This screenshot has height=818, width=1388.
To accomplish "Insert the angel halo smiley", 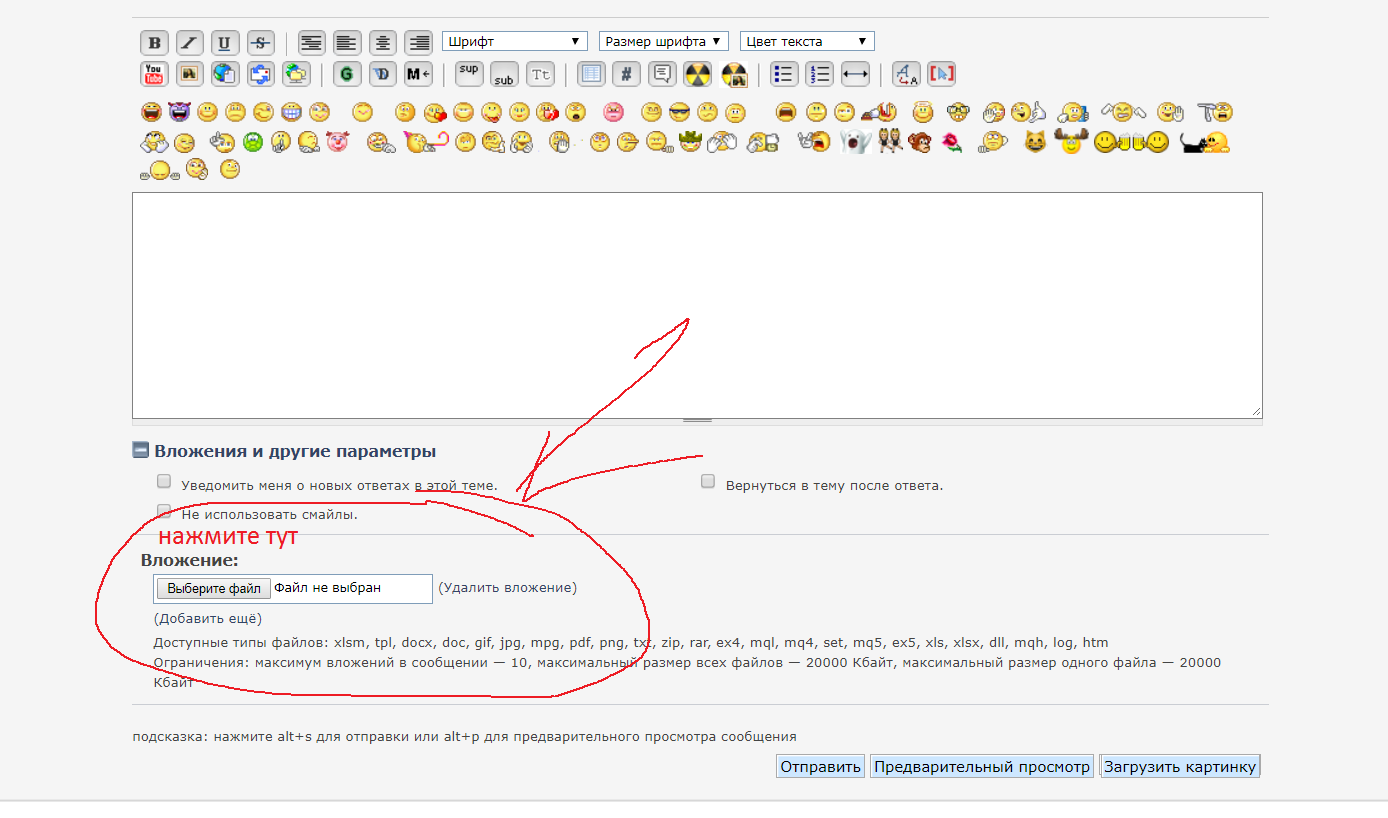I will 922,112.
